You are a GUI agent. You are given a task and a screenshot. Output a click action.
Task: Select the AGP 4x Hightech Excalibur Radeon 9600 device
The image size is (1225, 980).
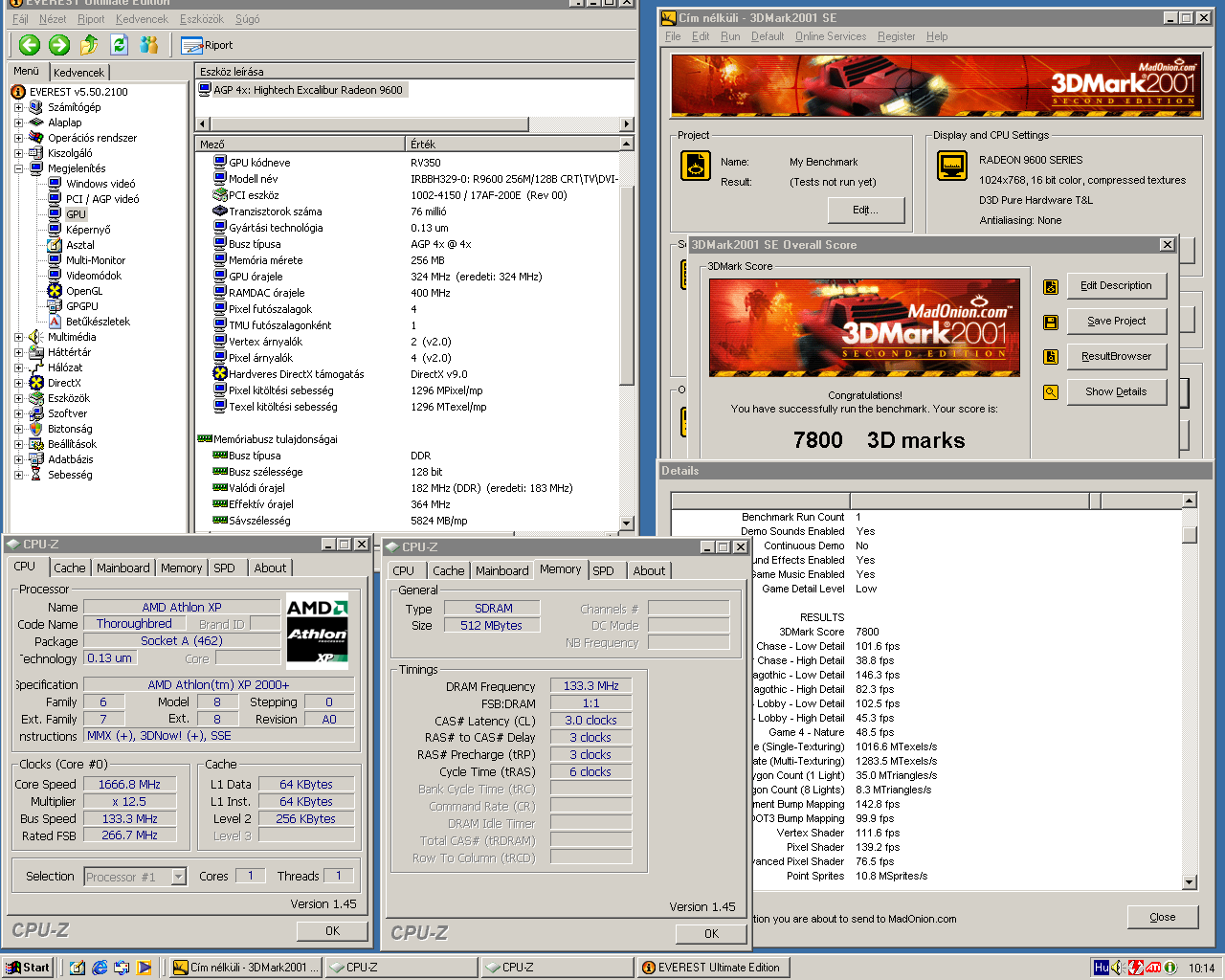click(x=301, y=90)
